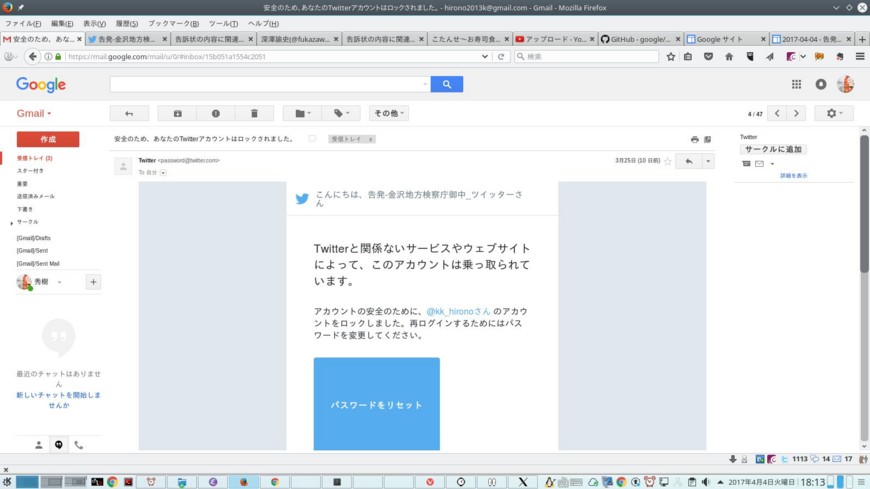Click the taskbar volume speaker icon
Screen dimensions: 870x489
tap(706, 482)
